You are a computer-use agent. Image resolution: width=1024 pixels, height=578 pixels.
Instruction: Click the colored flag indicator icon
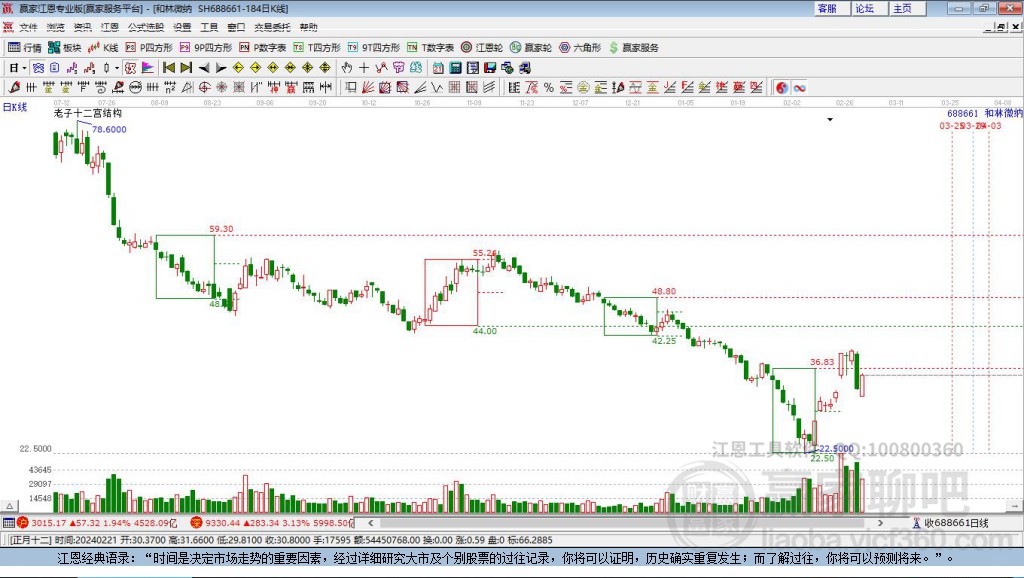tap(148, 68)
